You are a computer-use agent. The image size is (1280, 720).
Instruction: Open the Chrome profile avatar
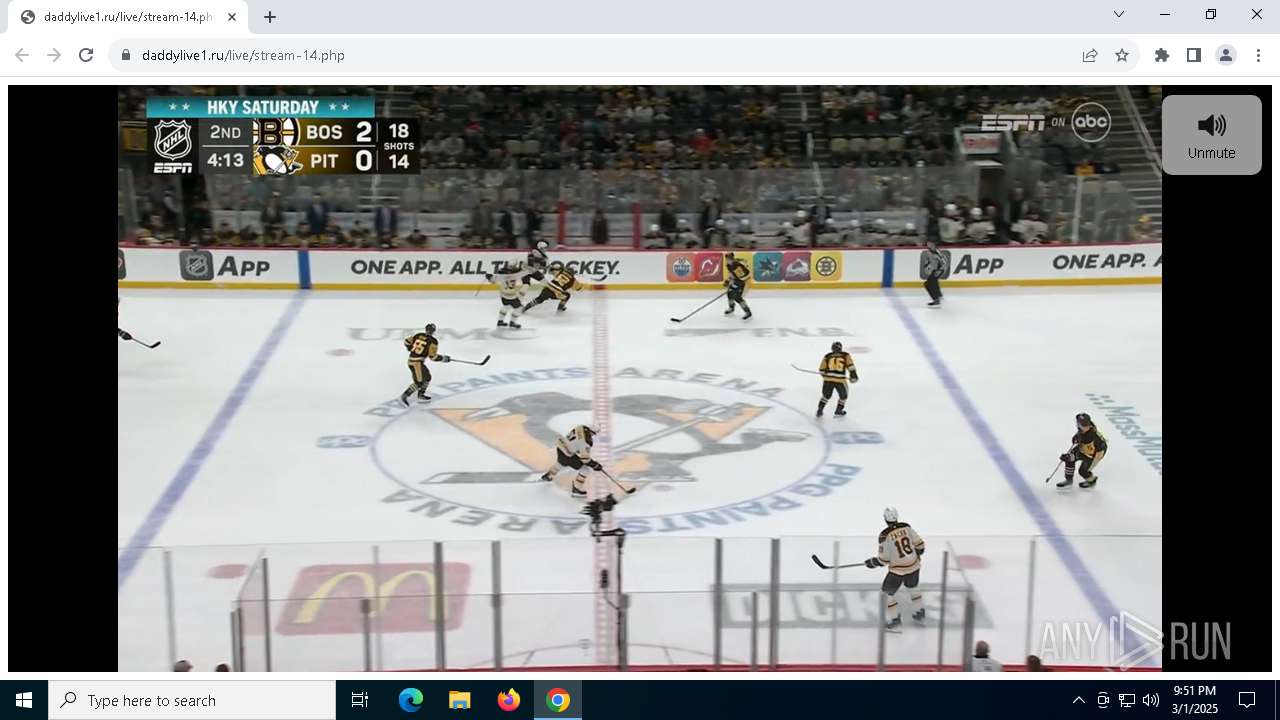pos(1226,55)
